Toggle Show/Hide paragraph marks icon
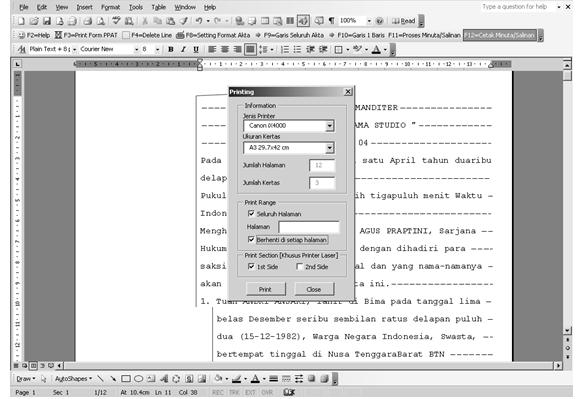 click(x=332, y=21)
